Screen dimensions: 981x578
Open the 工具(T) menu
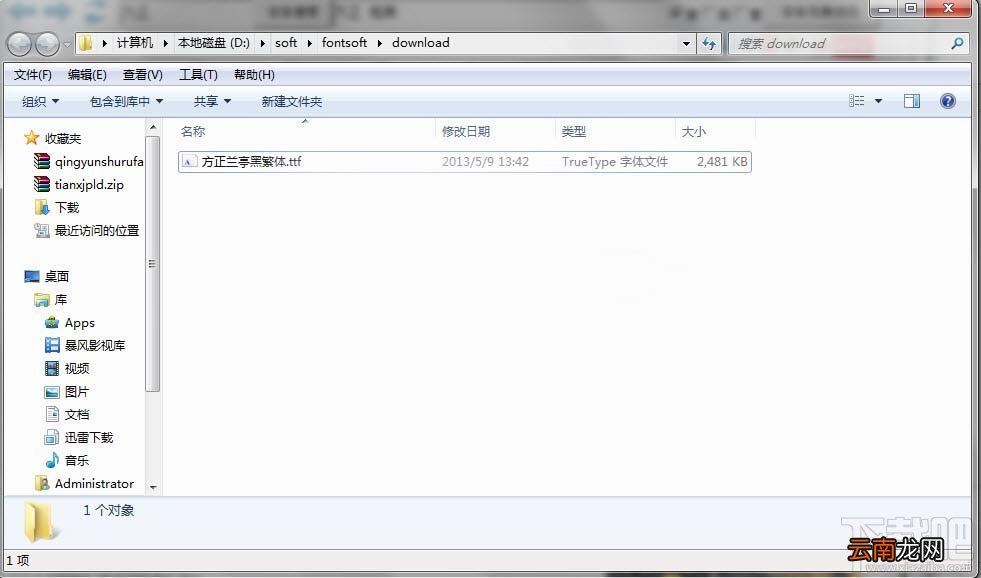(x=198, y=75)
